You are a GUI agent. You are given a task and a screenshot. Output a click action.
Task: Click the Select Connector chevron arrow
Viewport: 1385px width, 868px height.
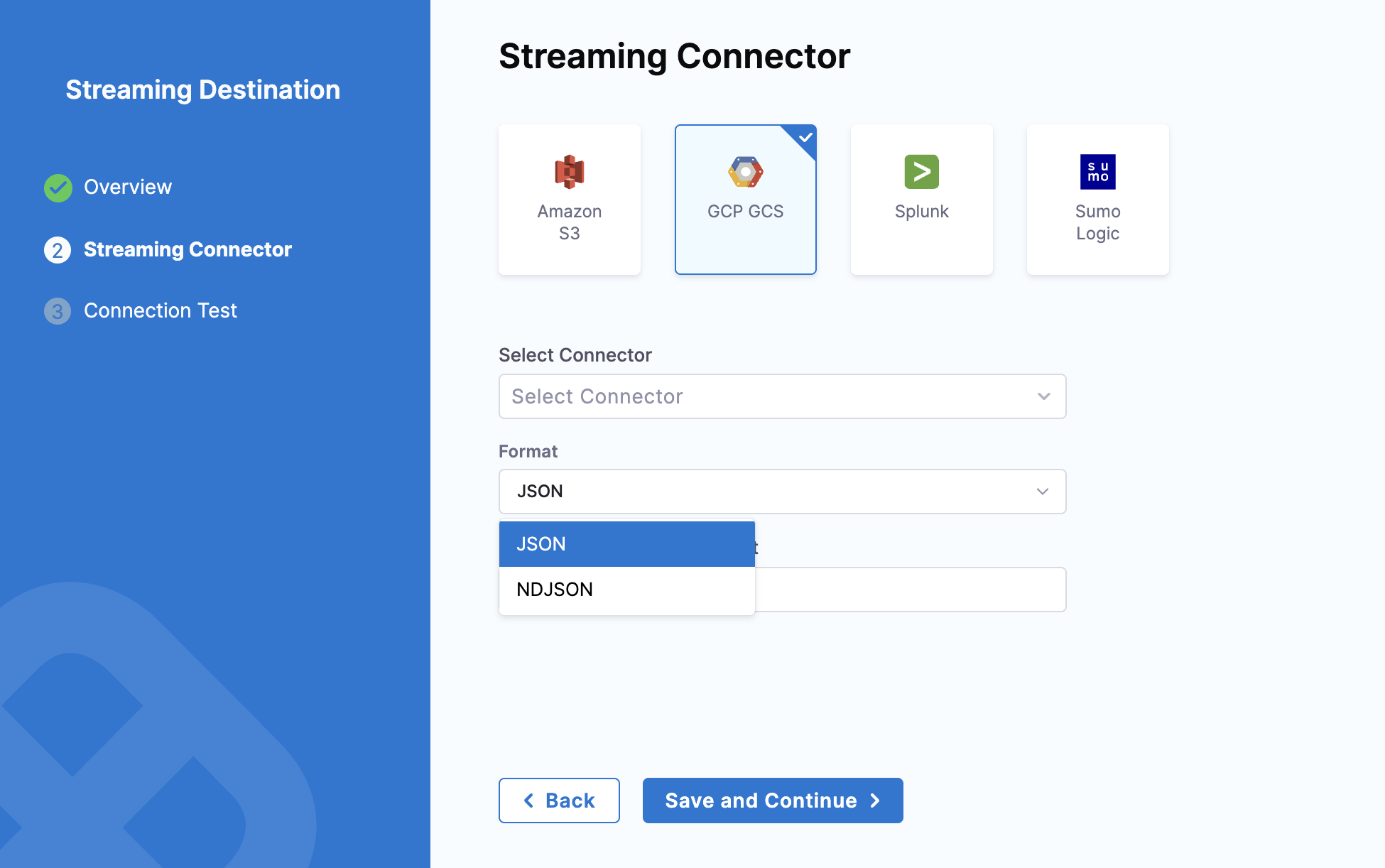[1043, 396]
